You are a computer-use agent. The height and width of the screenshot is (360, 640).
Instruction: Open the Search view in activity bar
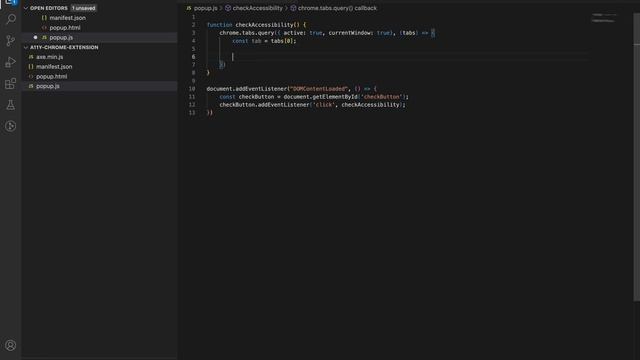11,19
